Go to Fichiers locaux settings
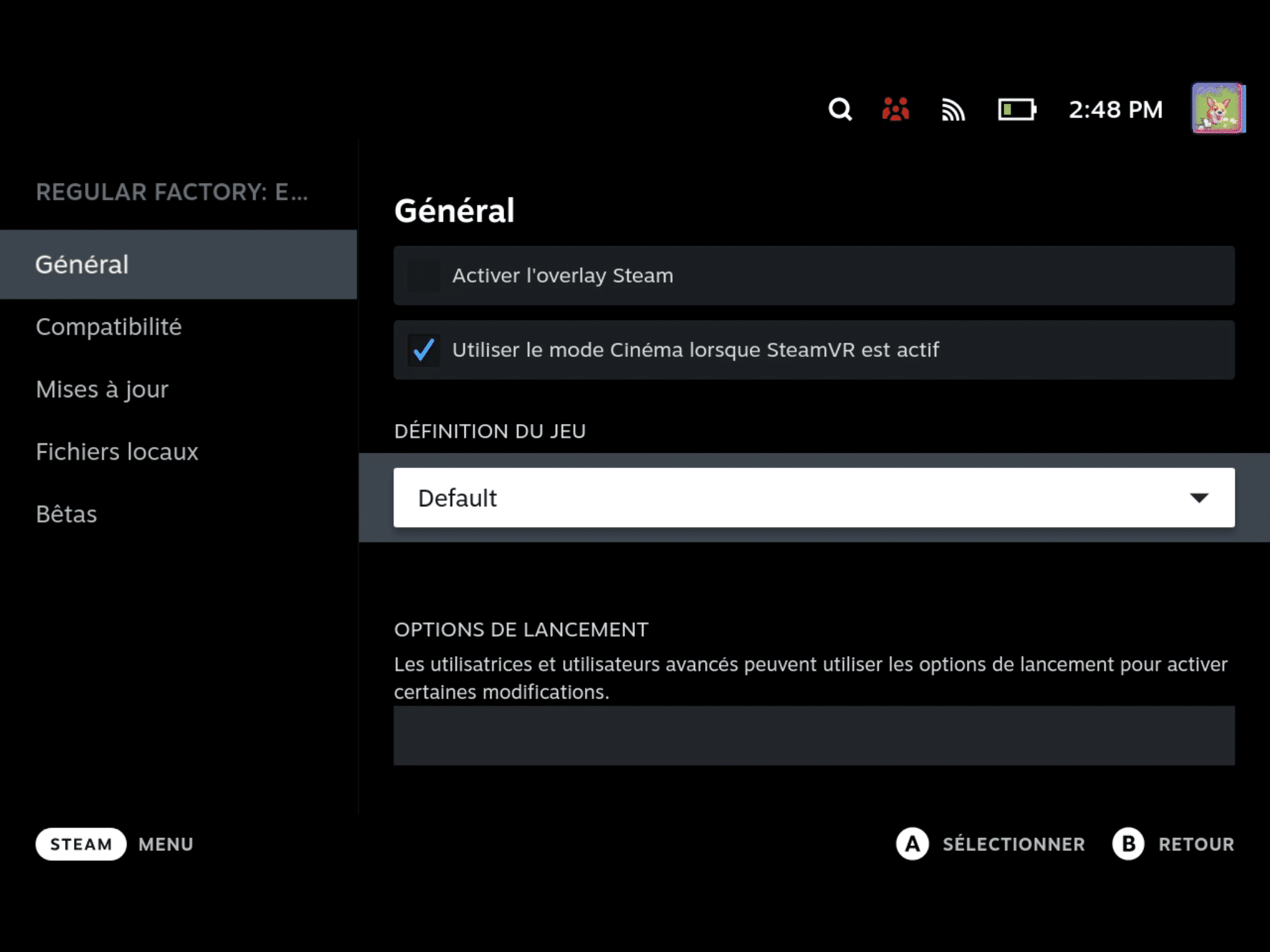 coord(117,452)
